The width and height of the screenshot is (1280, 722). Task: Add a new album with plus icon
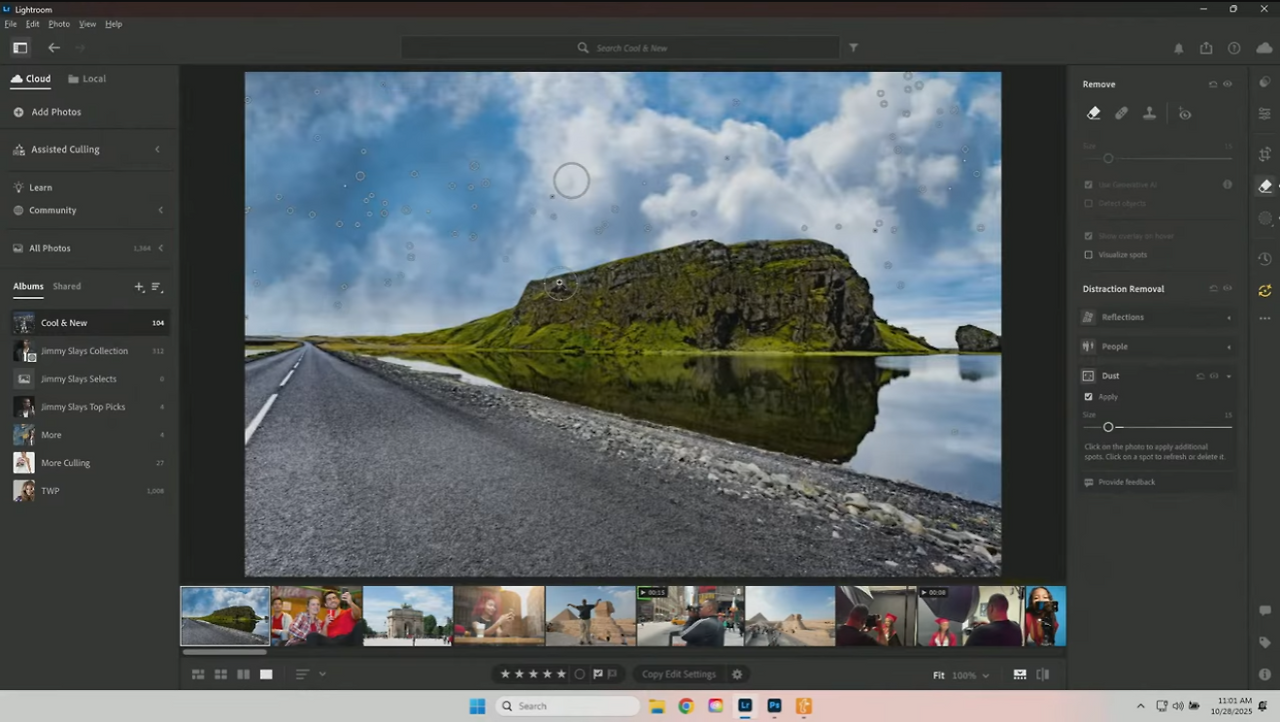click(x=139, y=287)
